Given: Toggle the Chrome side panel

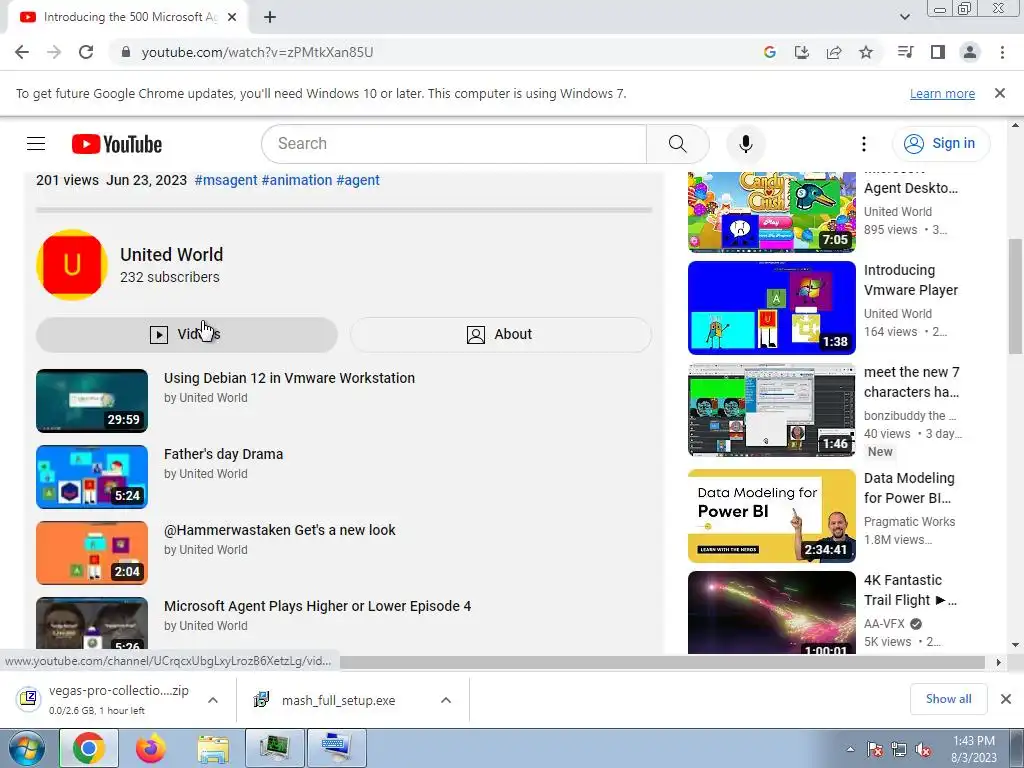Looking at the screenshot, I should pyautogui.click(x=938, y=52).
